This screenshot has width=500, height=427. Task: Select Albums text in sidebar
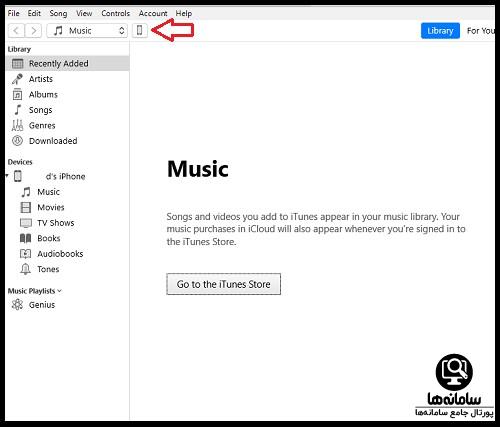tap(43, 95)
